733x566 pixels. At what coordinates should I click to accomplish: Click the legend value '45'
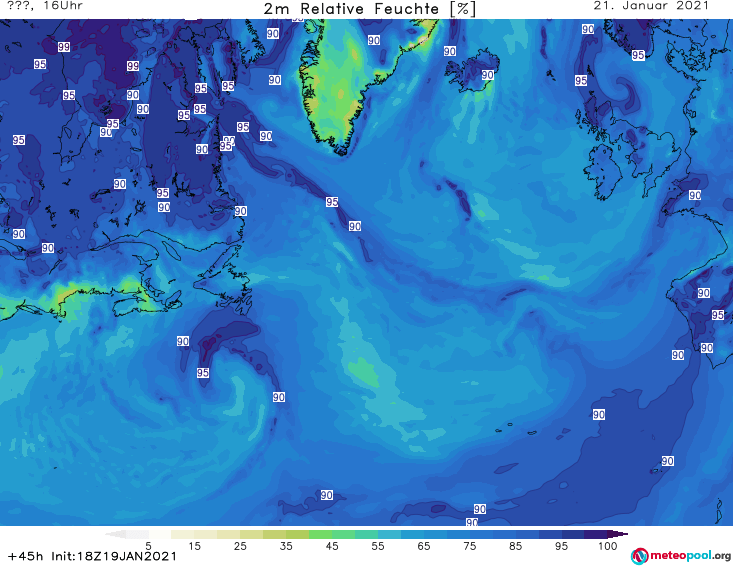point(332,546)
